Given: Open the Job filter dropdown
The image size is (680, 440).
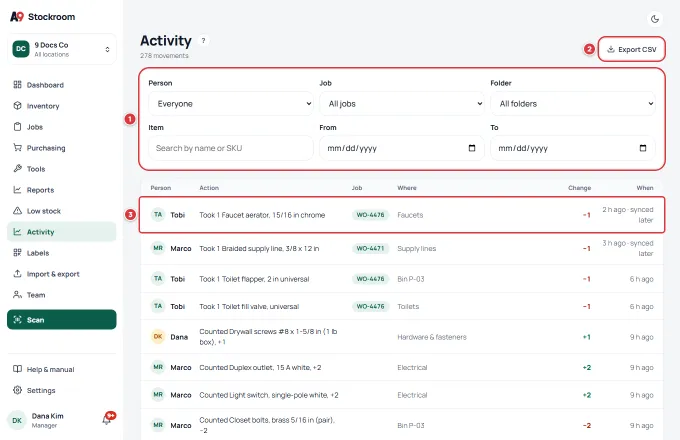Looking at the screenshot, I should pos(402,104).
